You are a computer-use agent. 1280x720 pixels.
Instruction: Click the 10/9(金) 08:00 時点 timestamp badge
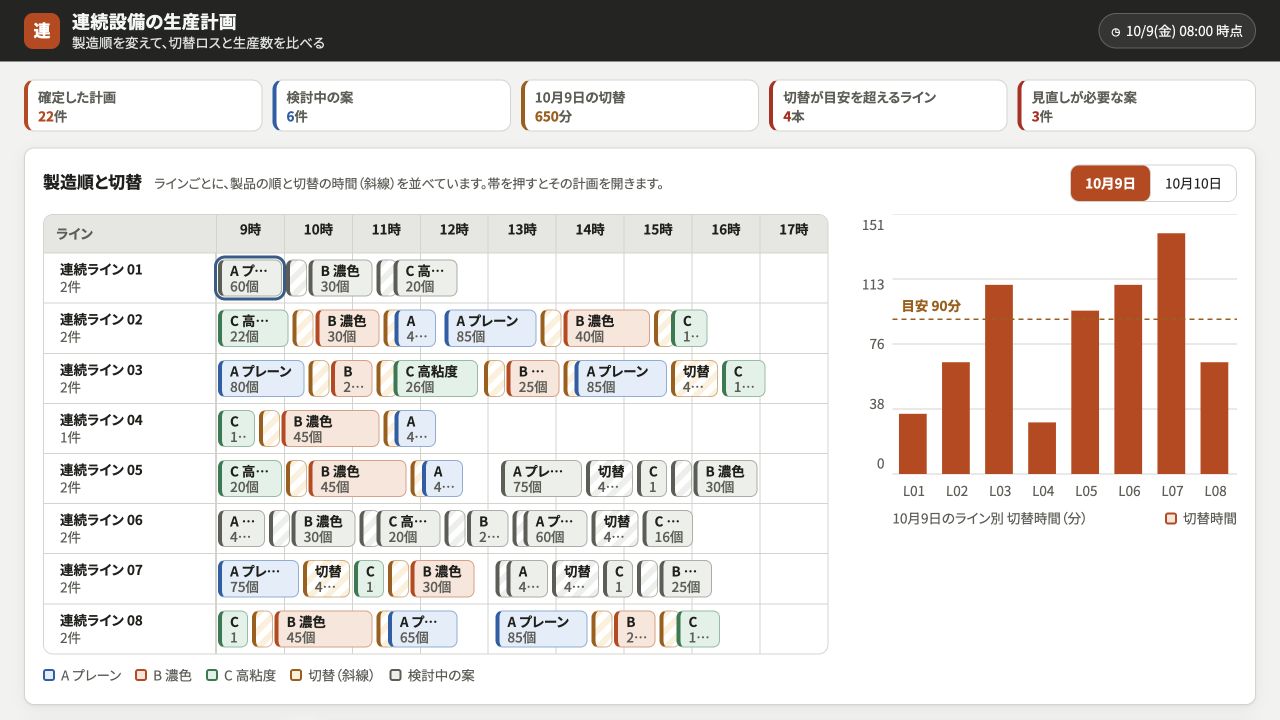1177,31
